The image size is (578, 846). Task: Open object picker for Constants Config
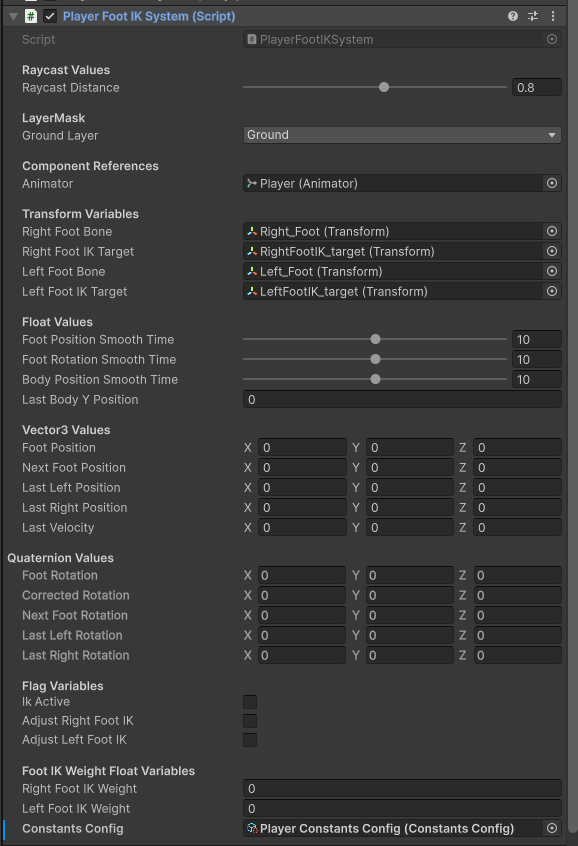point(552,828)
